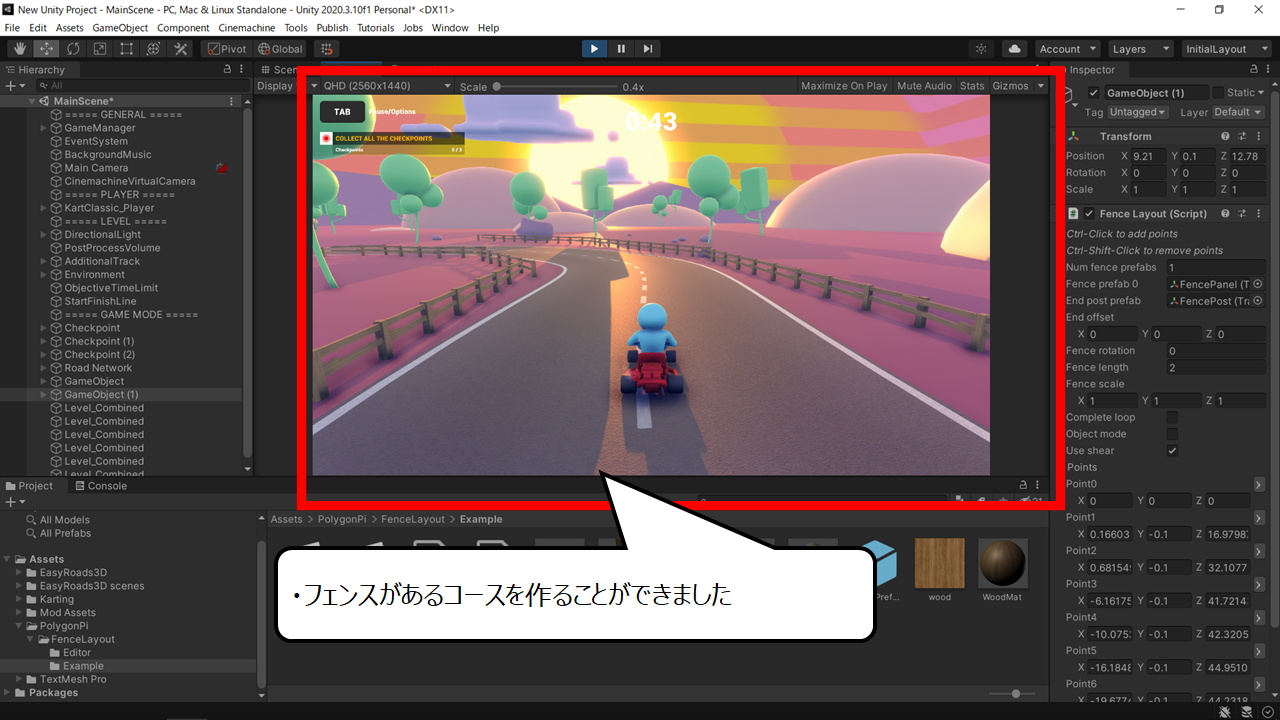
Task: Open Unity cloud services icon
Action: 1015,49
